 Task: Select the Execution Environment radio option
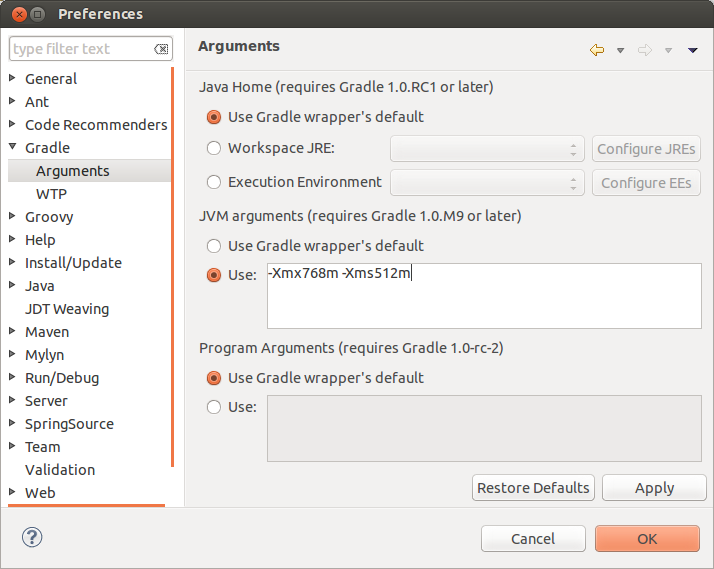coord(214,182)
